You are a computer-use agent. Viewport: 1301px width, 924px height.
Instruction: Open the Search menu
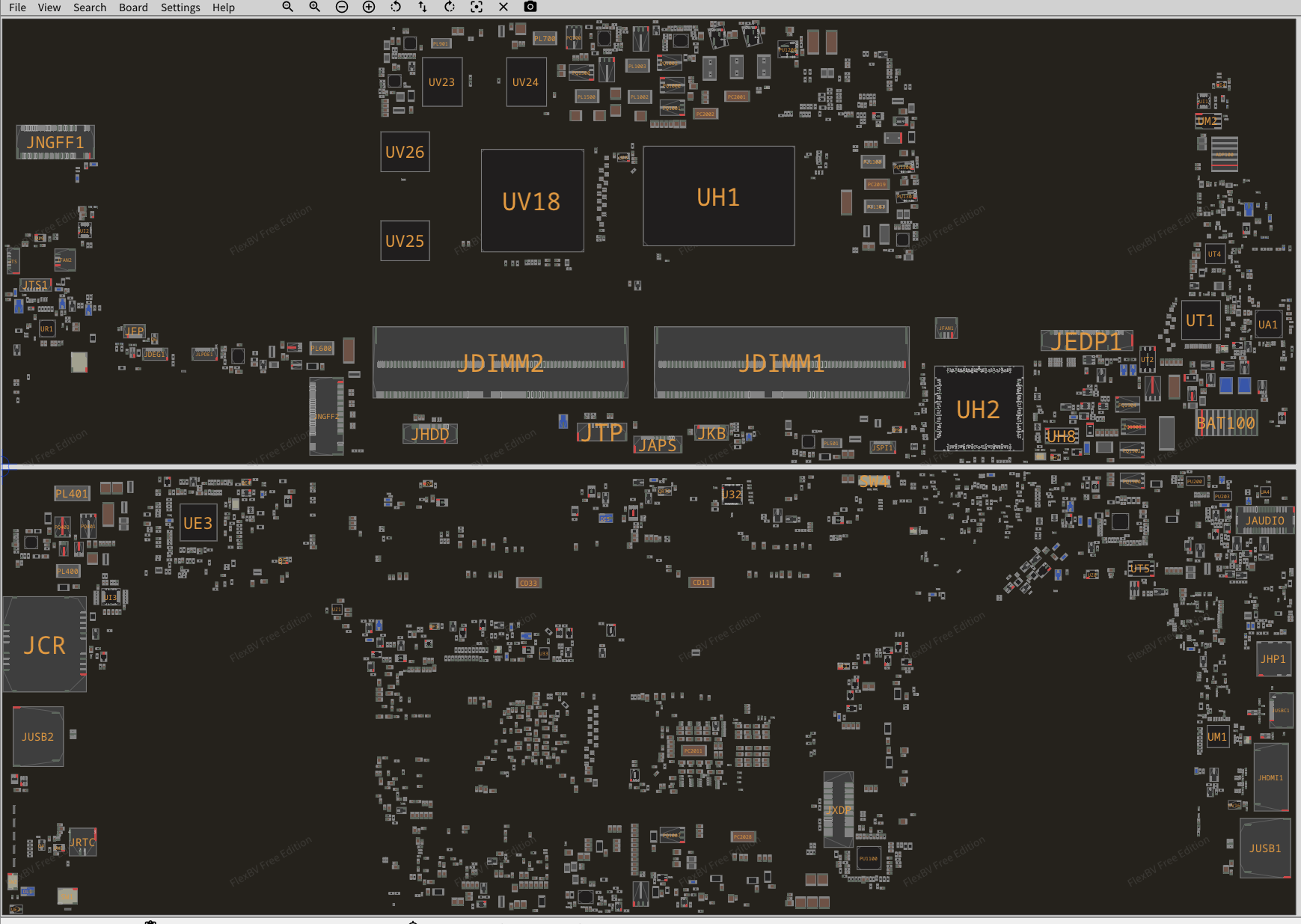pyautogui.click(x=90, y=7)
